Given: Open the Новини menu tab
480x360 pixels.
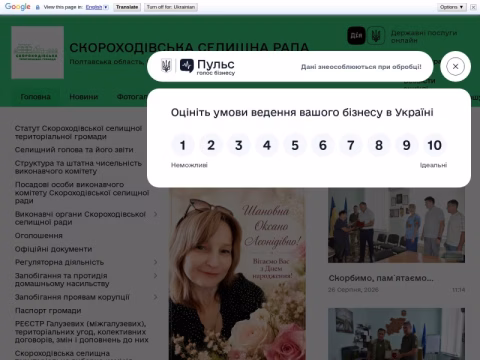Looking at the screenshot, I should 84,97.
